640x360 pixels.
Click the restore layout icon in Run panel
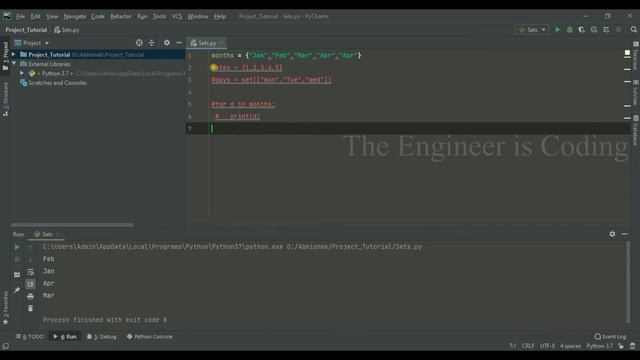point(17,275)
